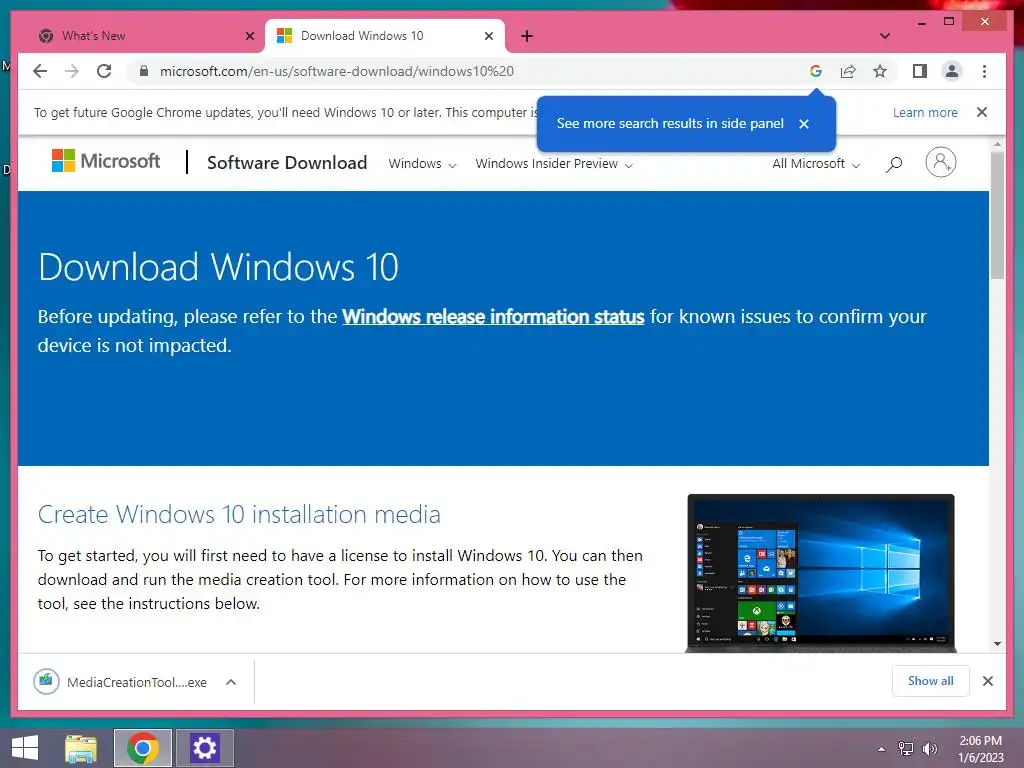The image size is (1024, 768).
Task: Bookmark this page with the star
Action: pyautogui.click(x=880, y=71)
